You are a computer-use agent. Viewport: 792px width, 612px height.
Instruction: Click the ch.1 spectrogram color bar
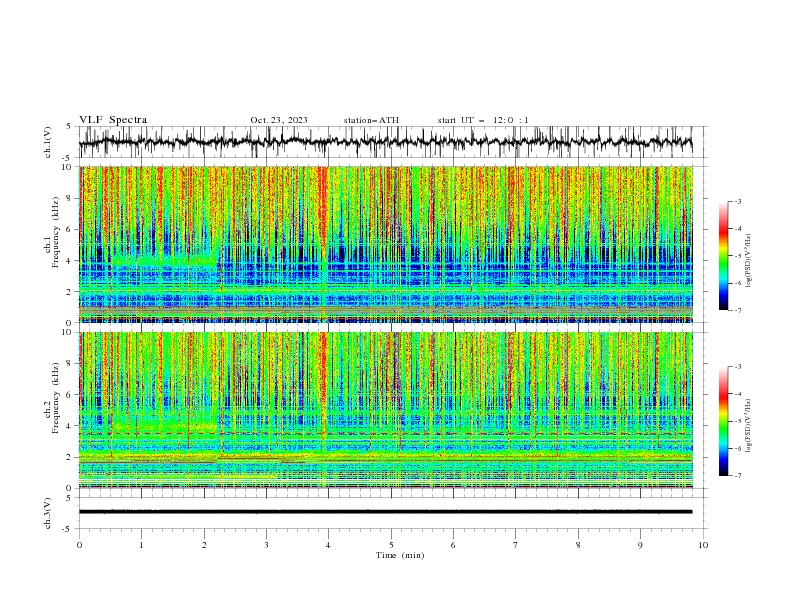click(x=724, y=256)
